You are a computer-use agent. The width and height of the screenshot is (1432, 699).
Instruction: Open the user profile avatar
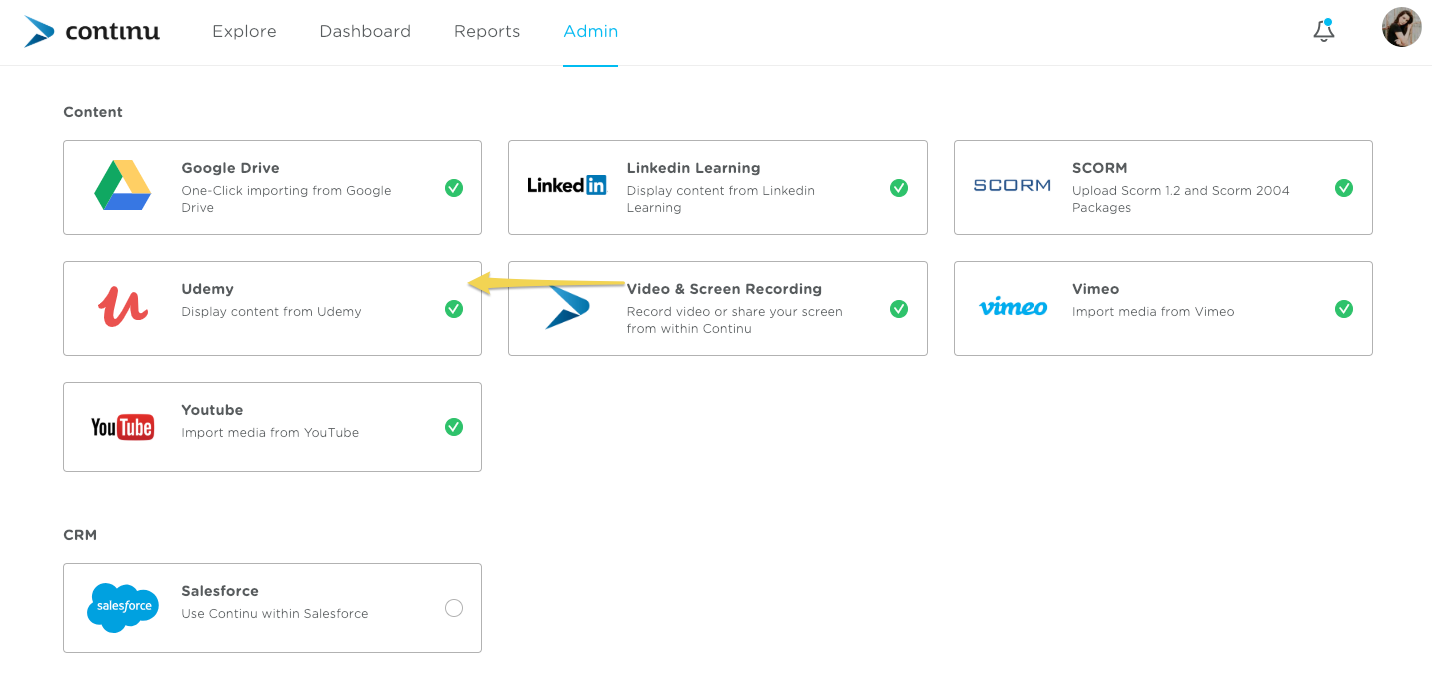tap(1402, 28)
